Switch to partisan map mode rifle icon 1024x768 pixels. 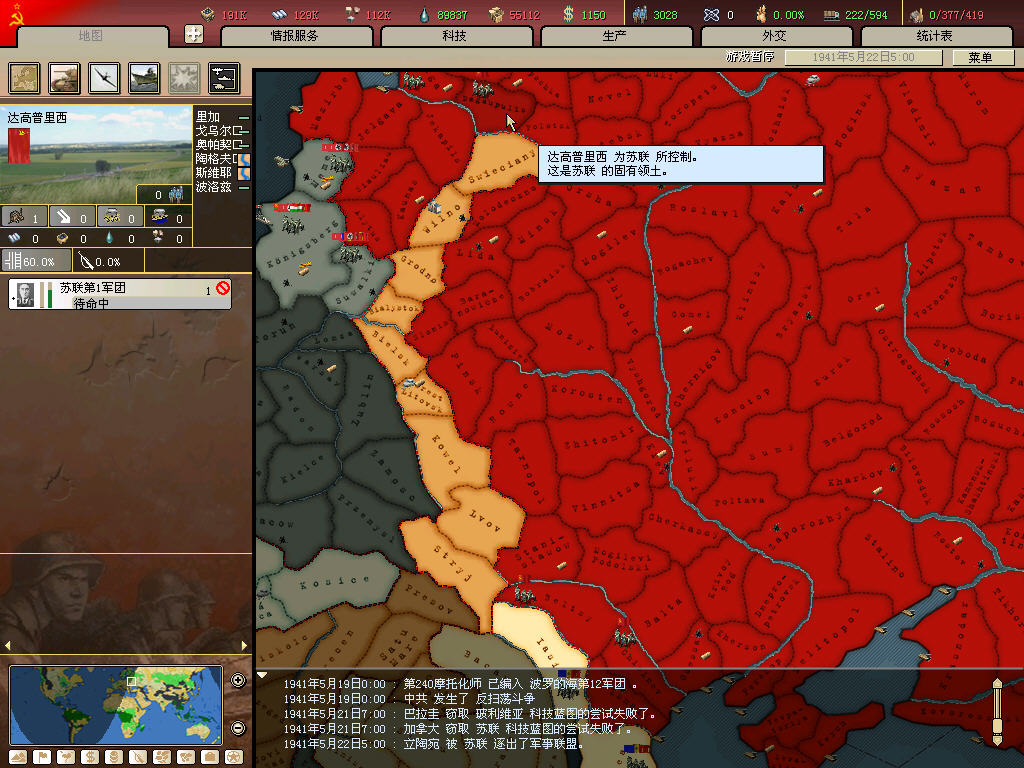click(x=138, y=758)
